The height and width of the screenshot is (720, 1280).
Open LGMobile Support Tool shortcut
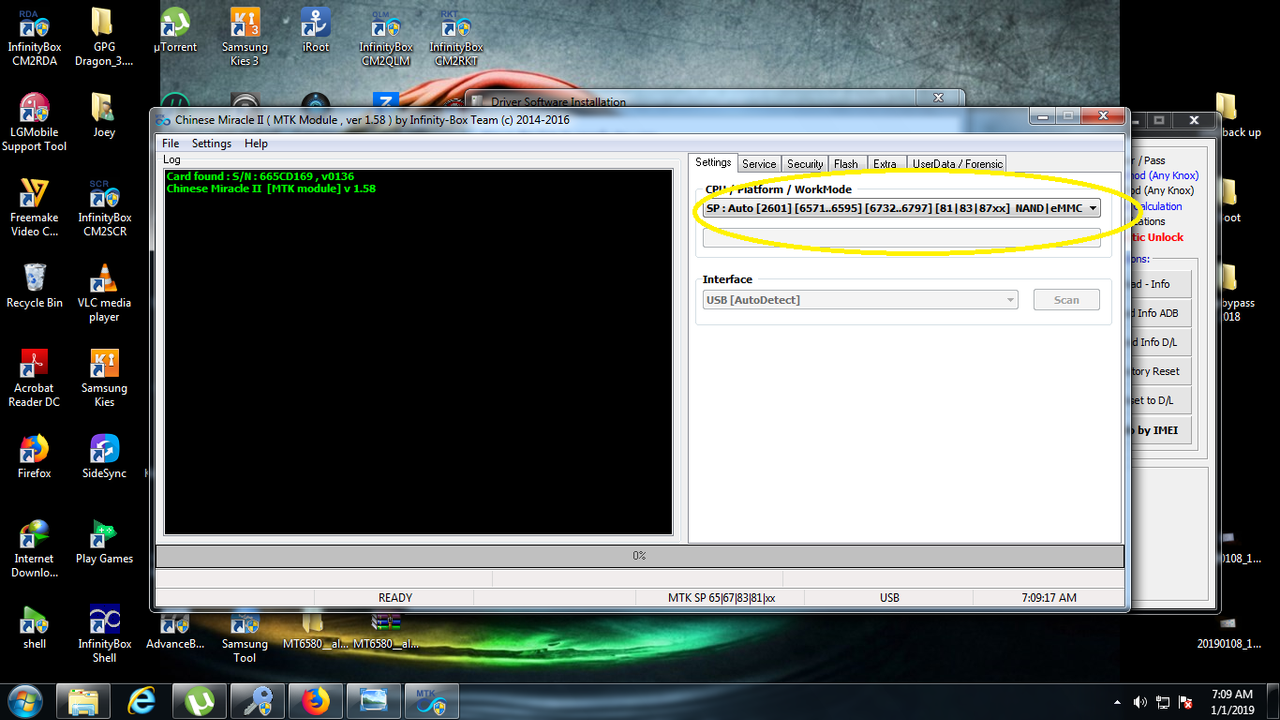[34, 123]
